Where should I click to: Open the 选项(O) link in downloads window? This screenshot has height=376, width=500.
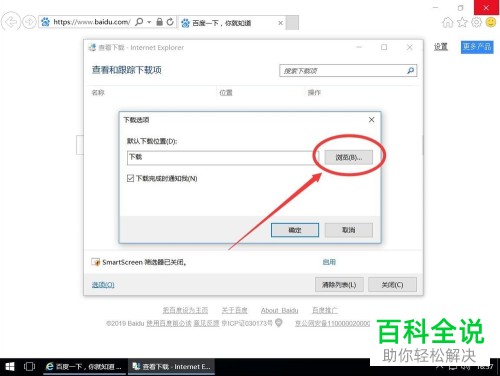(103, 285)
